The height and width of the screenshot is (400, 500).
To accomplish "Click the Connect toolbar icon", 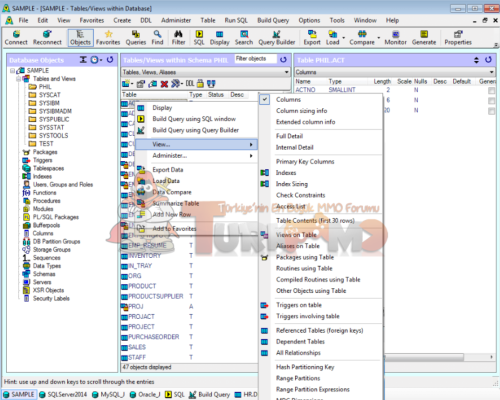I will [16, 37].
